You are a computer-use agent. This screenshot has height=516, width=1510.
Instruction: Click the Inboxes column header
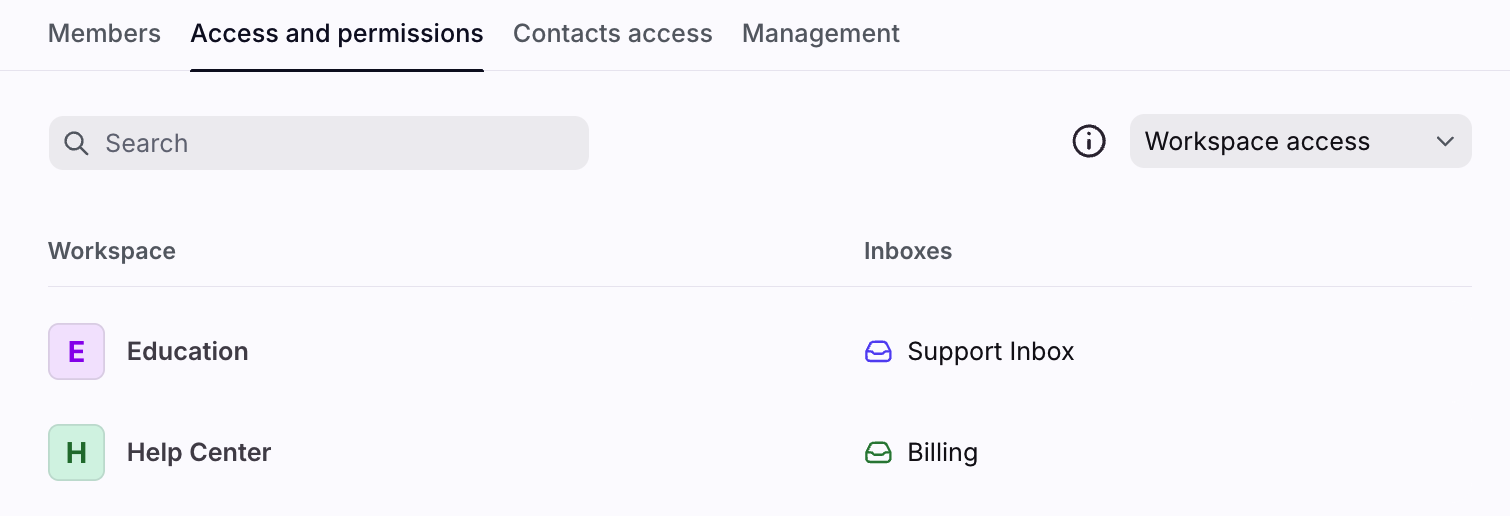pos(908,251)
